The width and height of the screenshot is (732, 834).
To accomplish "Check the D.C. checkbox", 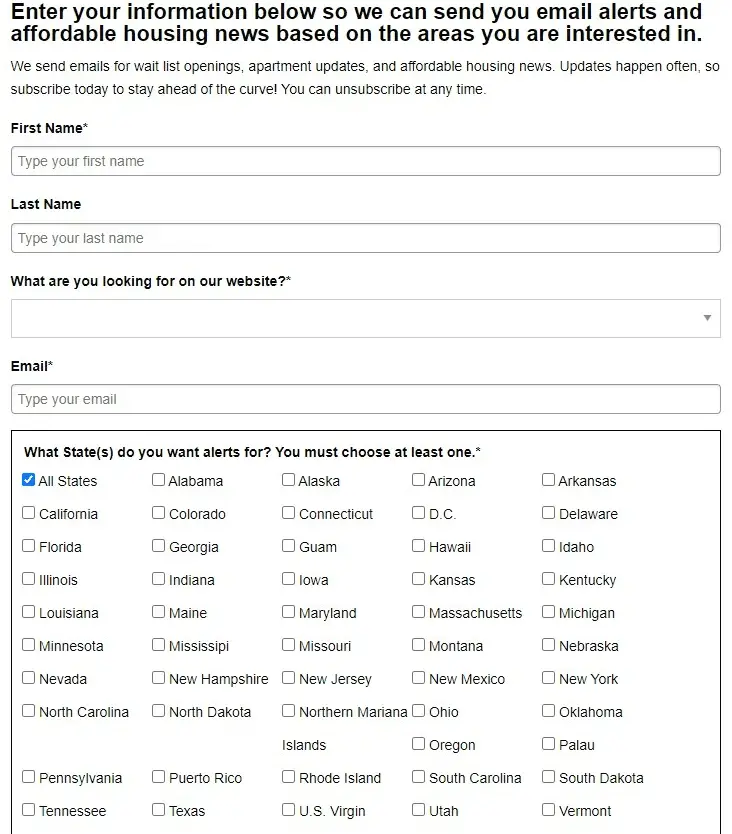I will [x=419, y=513].
